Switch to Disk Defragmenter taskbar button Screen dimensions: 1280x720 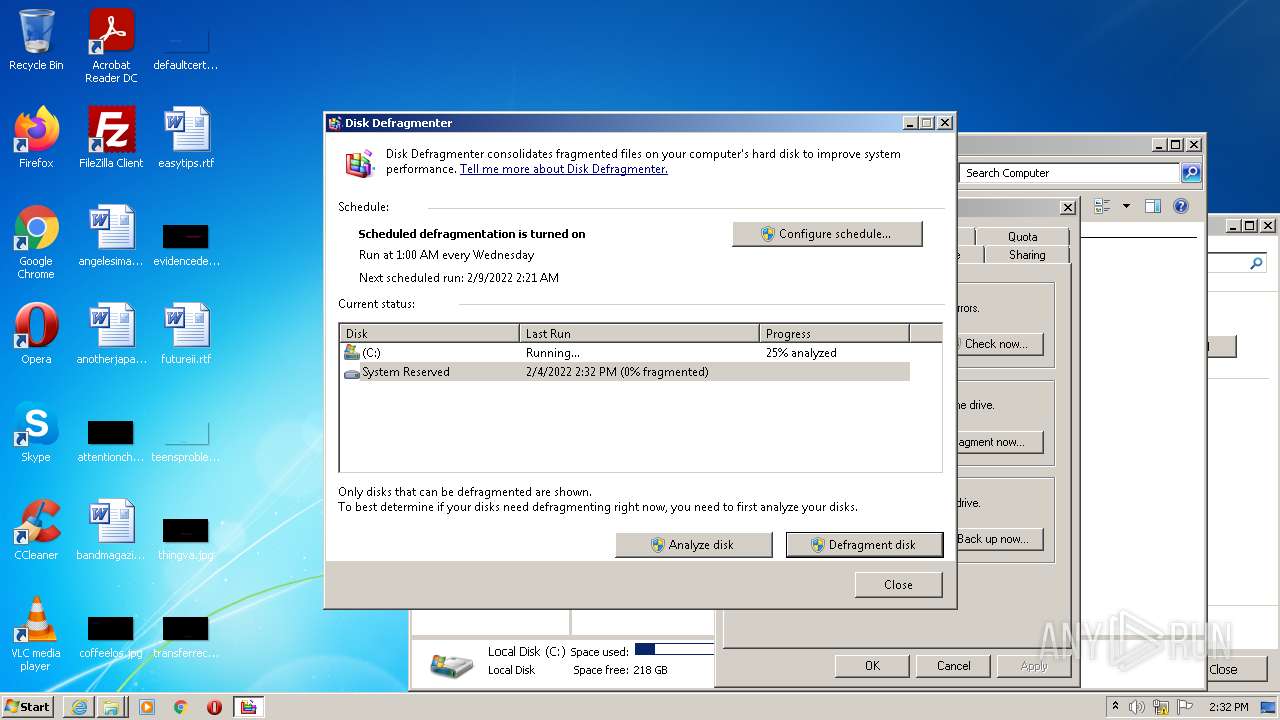[x=248, y=707]
